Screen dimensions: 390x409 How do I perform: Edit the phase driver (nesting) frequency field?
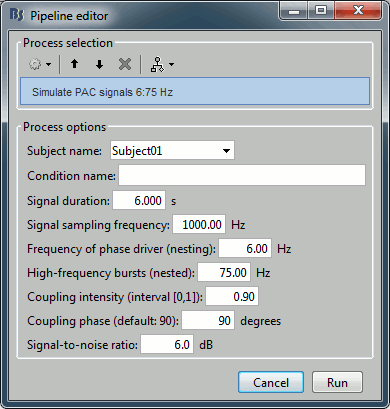pyautogui.click(x=245, y=248)
